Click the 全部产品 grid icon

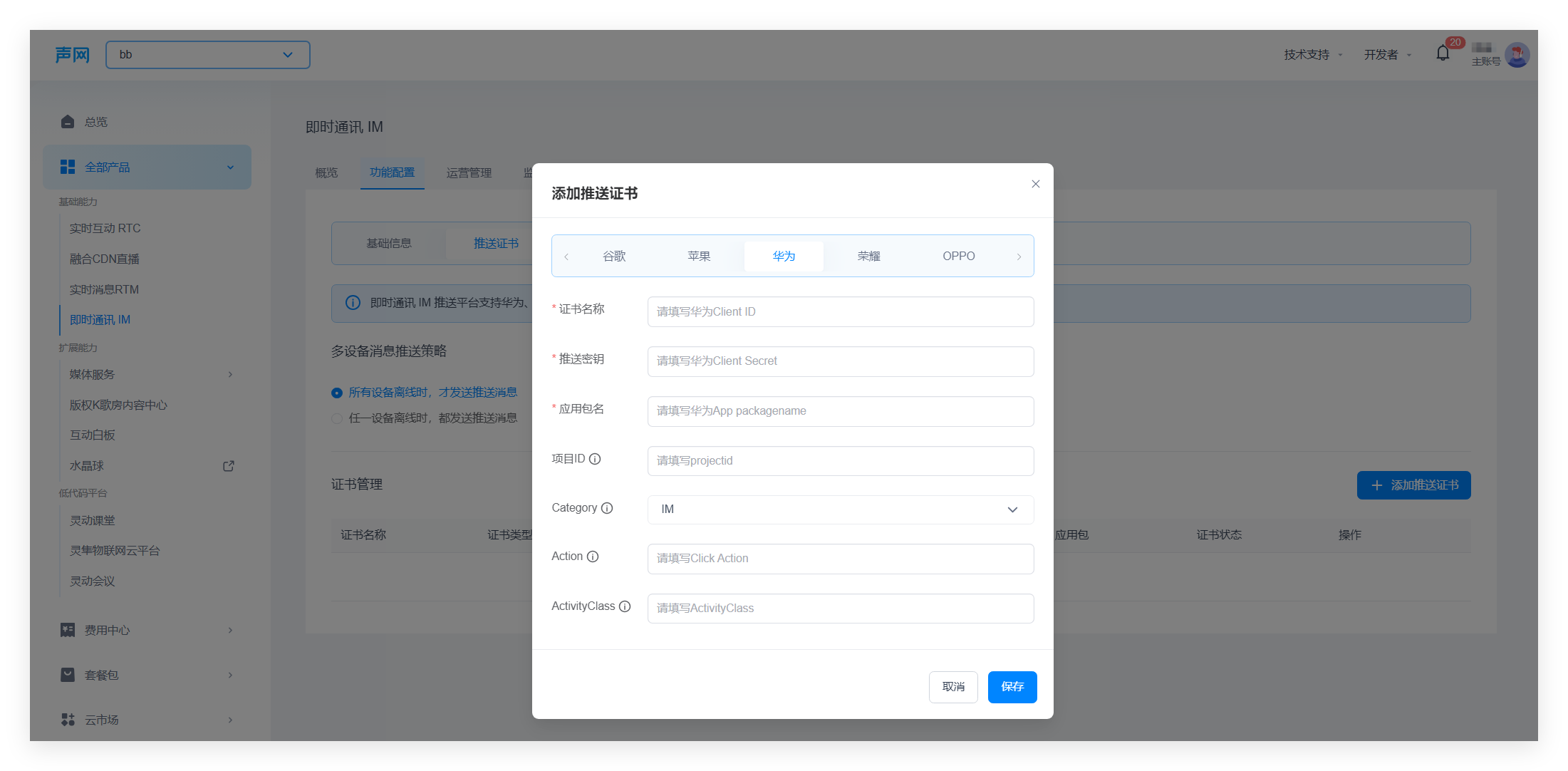(68, 167)
